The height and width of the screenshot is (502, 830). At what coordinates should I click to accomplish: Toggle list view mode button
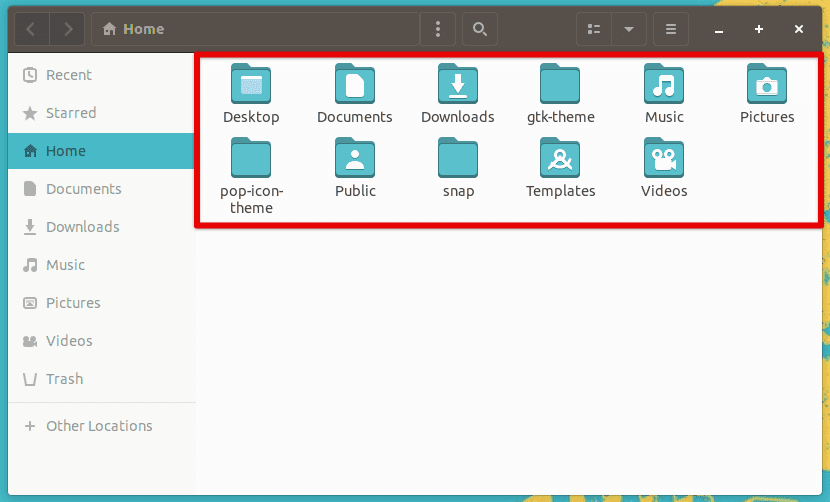coord(594,29)
